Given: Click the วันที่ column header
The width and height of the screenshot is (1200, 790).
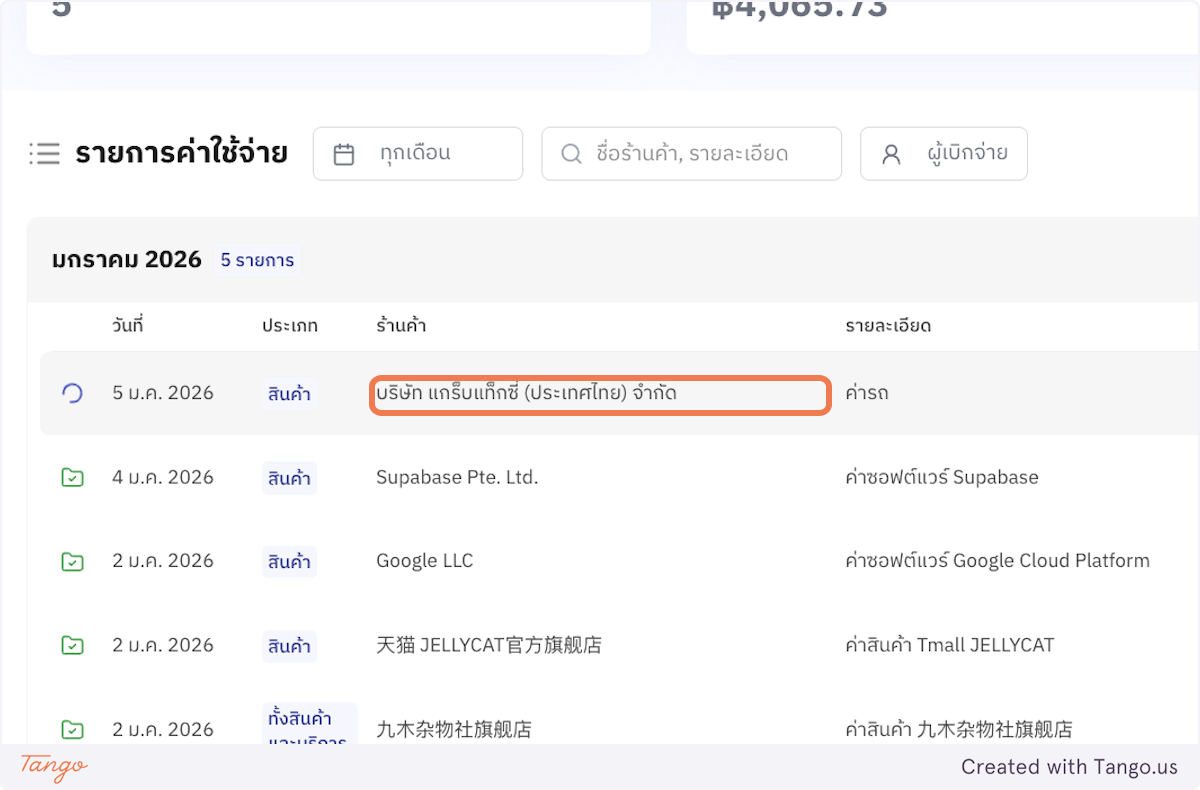Looking at the screenshot, I should 127,325.
